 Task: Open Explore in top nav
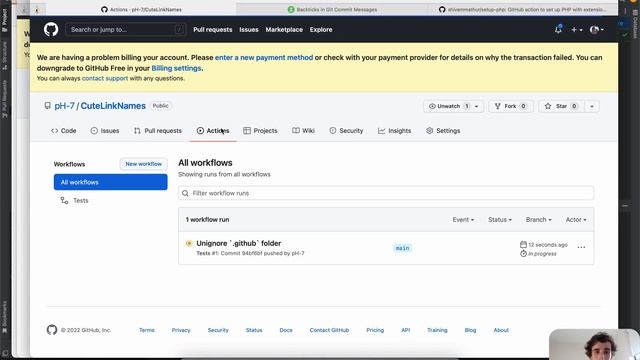[321, 29]
